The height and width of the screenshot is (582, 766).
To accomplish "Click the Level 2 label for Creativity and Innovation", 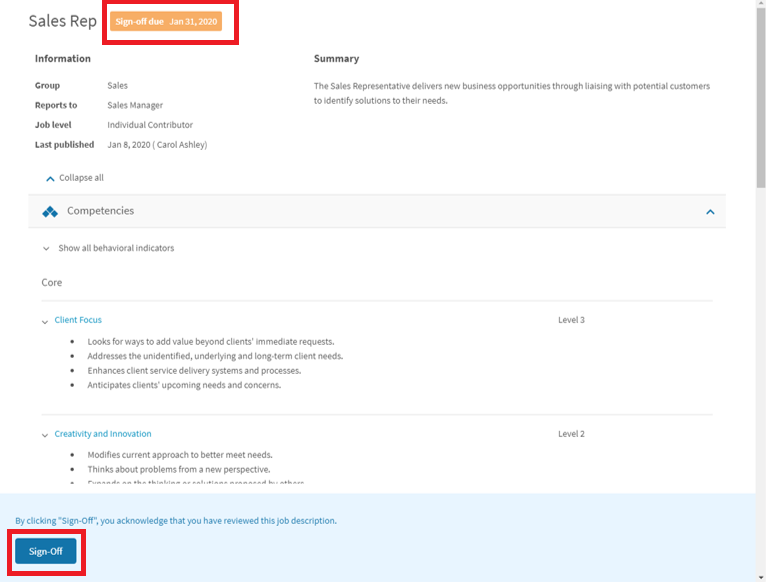I will click(x=571, y=434).
